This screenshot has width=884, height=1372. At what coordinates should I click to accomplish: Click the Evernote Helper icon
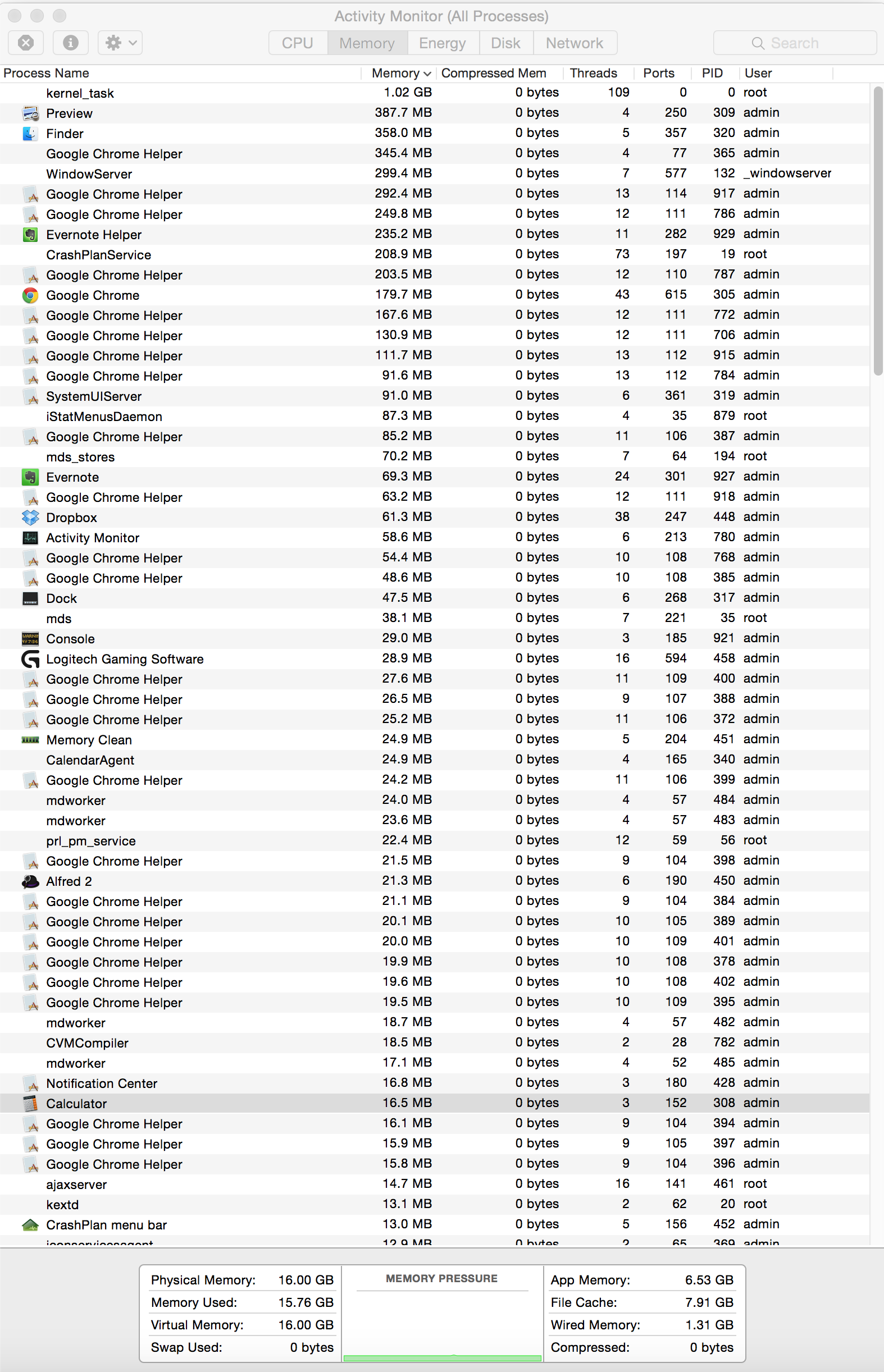click(30, 235)
